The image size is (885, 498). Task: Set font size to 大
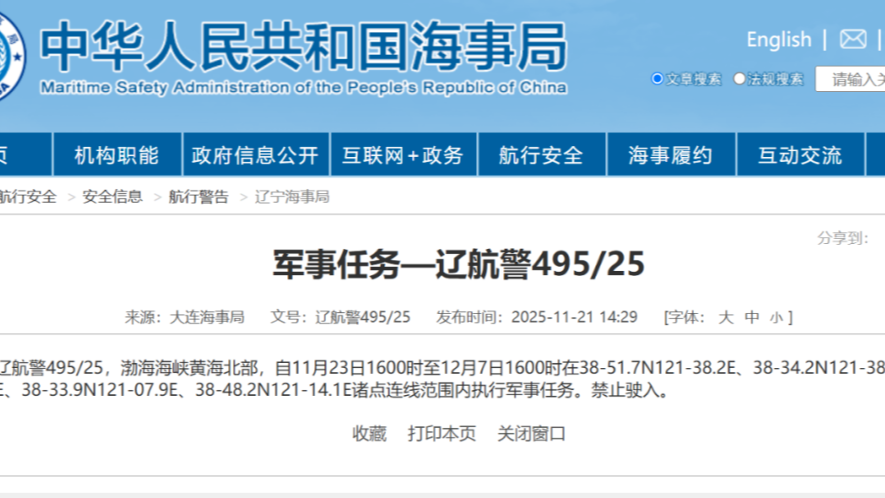point(726,317)
